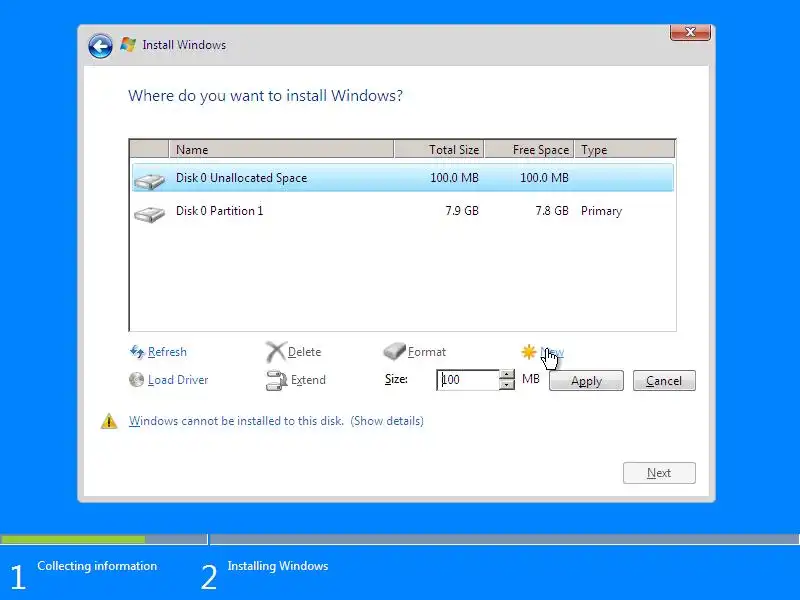Refresh the disk list
800x600 pixels.
tap(167, 352)
